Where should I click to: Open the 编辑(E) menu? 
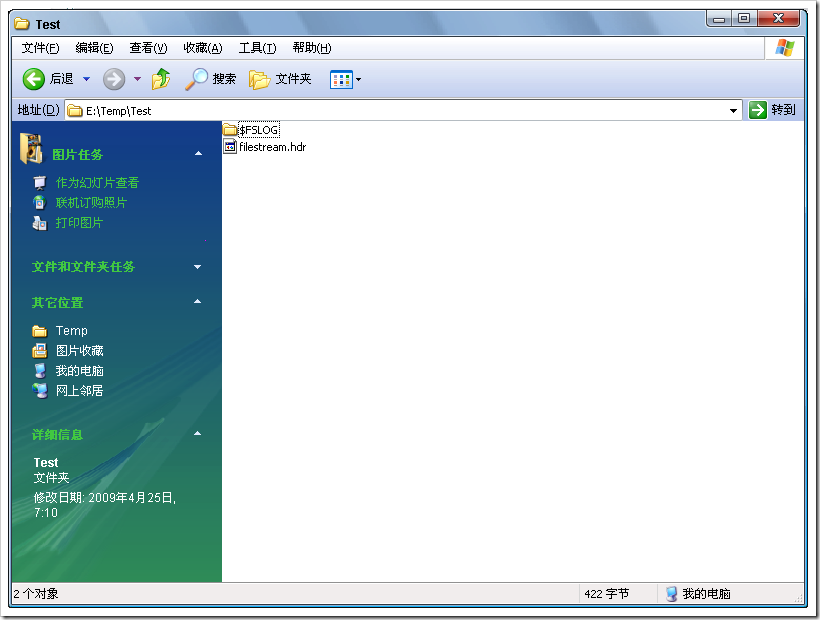click(x=94, y=48)
